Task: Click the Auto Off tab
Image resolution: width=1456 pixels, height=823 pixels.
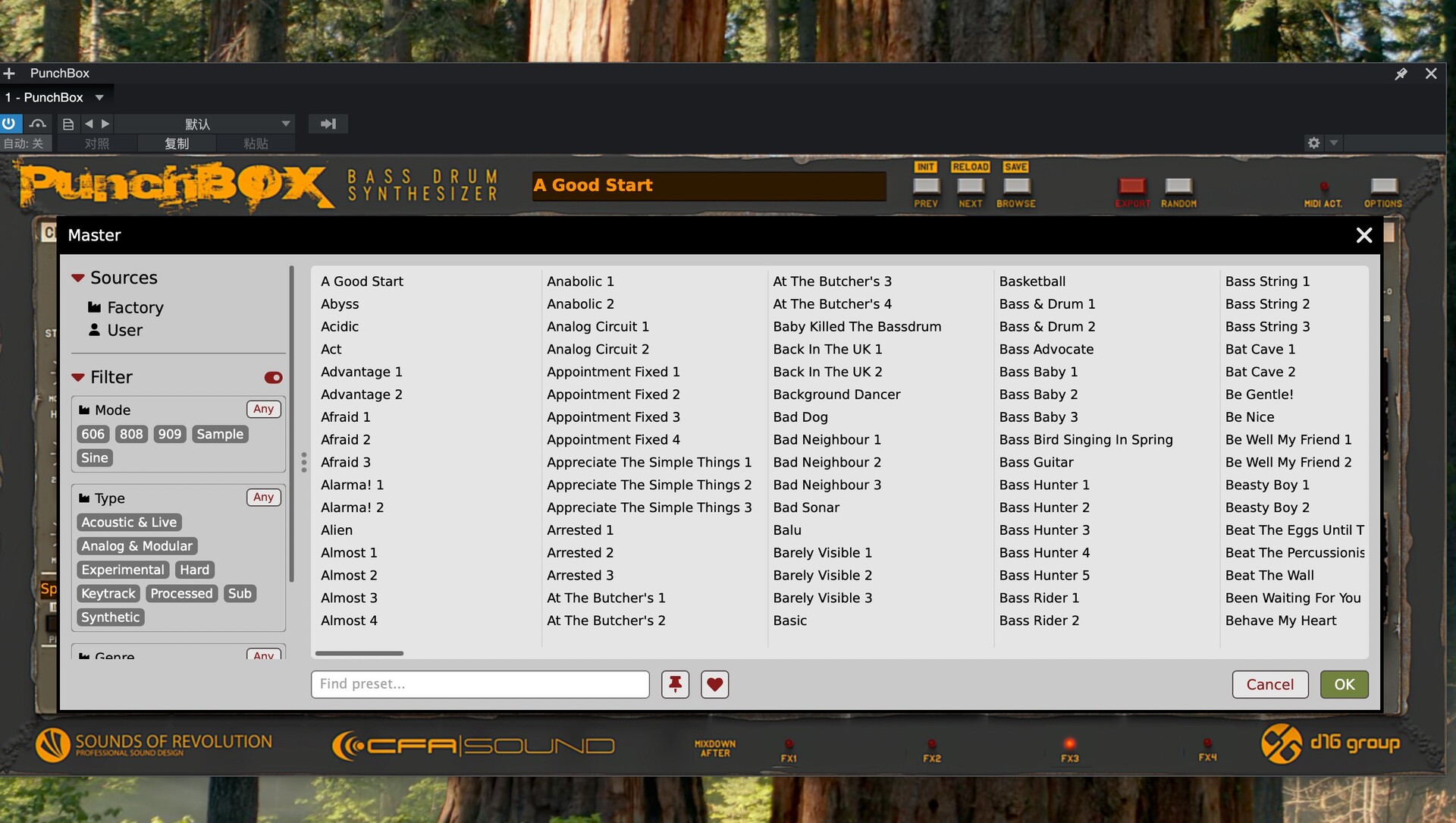Action: tap(26, 143)
